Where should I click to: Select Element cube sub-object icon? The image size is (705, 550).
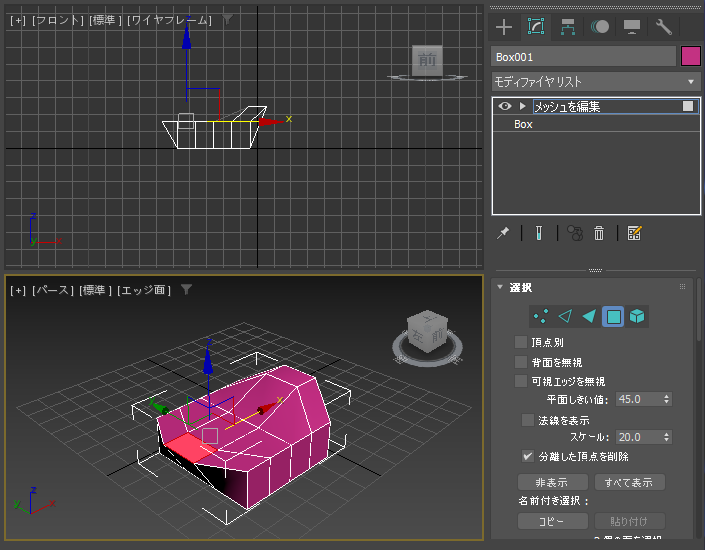point(637,316)
